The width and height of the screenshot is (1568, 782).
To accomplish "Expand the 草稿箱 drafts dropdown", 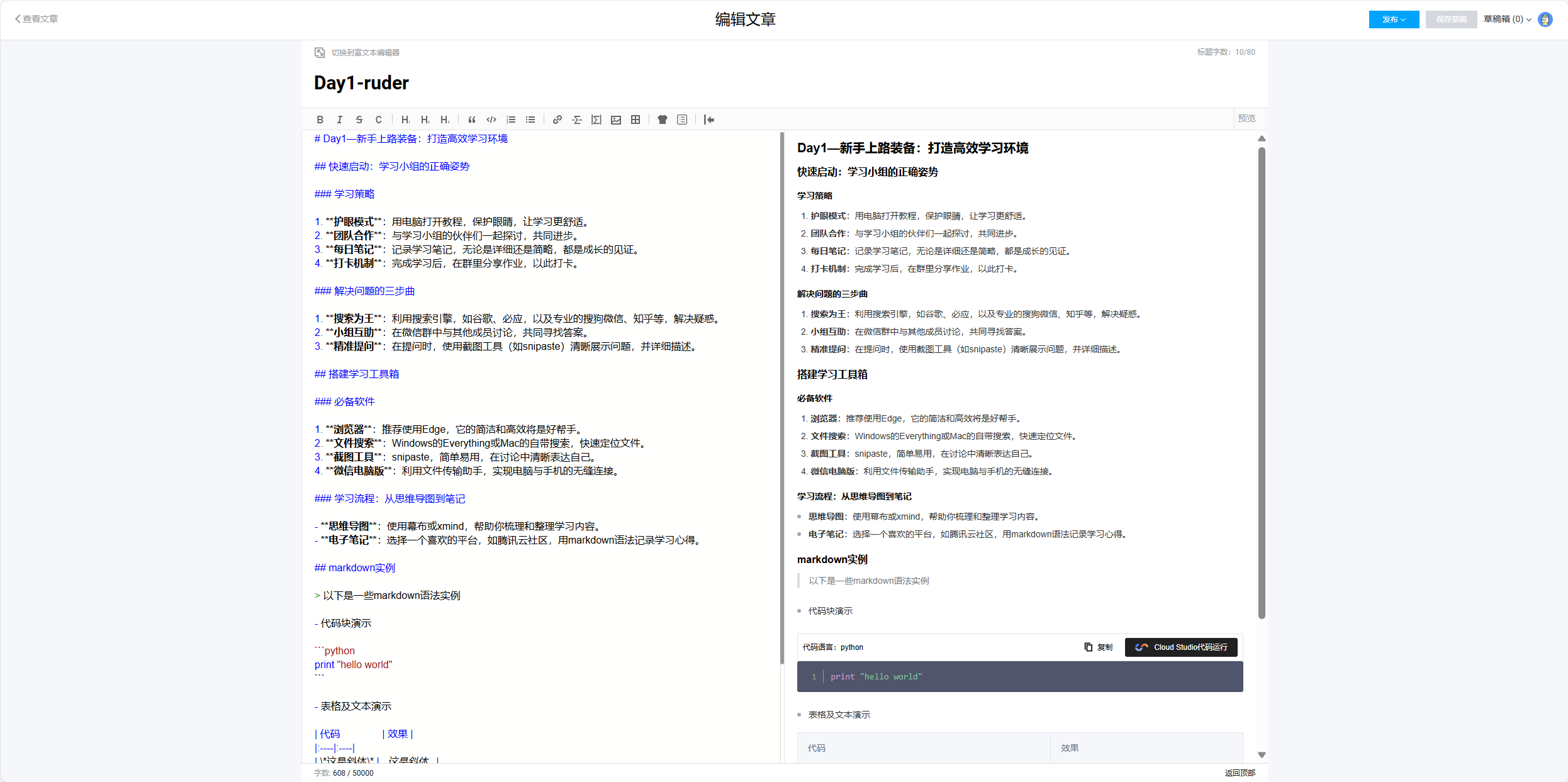I will tap(1508, 20).
